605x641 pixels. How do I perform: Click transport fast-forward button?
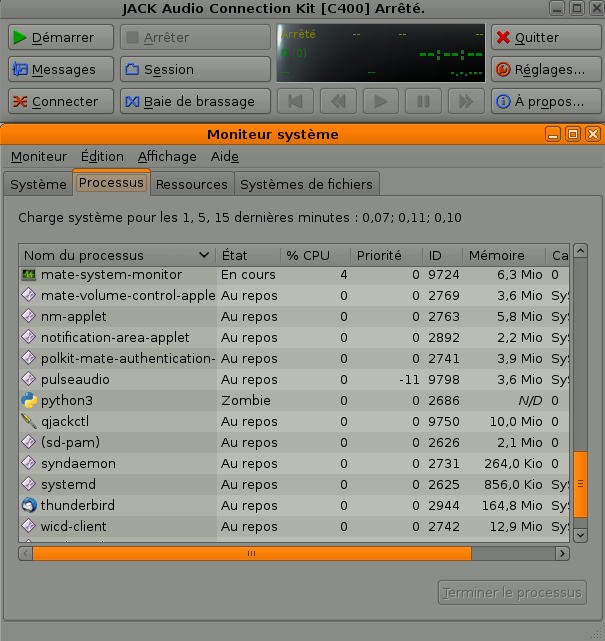click(x=466, y=101)
